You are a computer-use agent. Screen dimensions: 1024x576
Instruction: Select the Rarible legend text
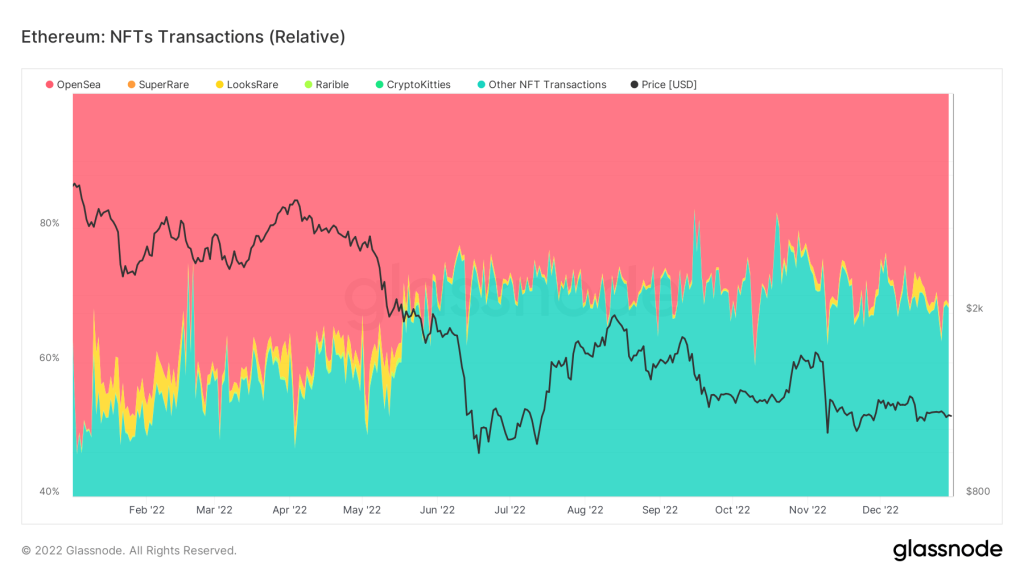[332, 85]
